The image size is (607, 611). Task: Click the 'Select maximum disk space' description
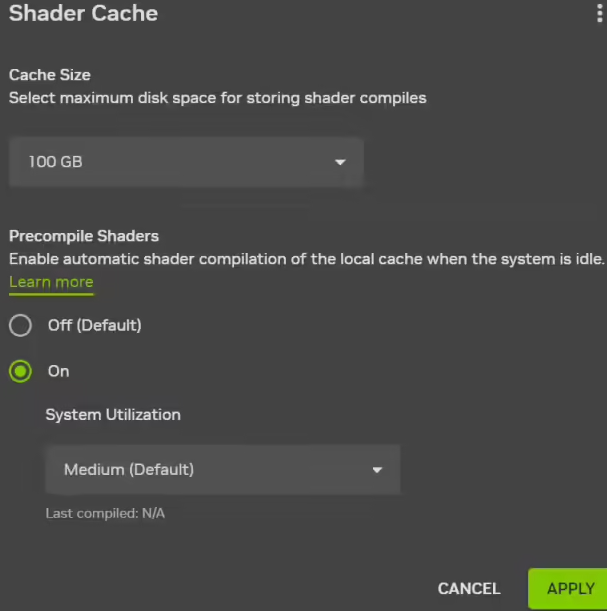pyautogui.click(x=218, y=98)
